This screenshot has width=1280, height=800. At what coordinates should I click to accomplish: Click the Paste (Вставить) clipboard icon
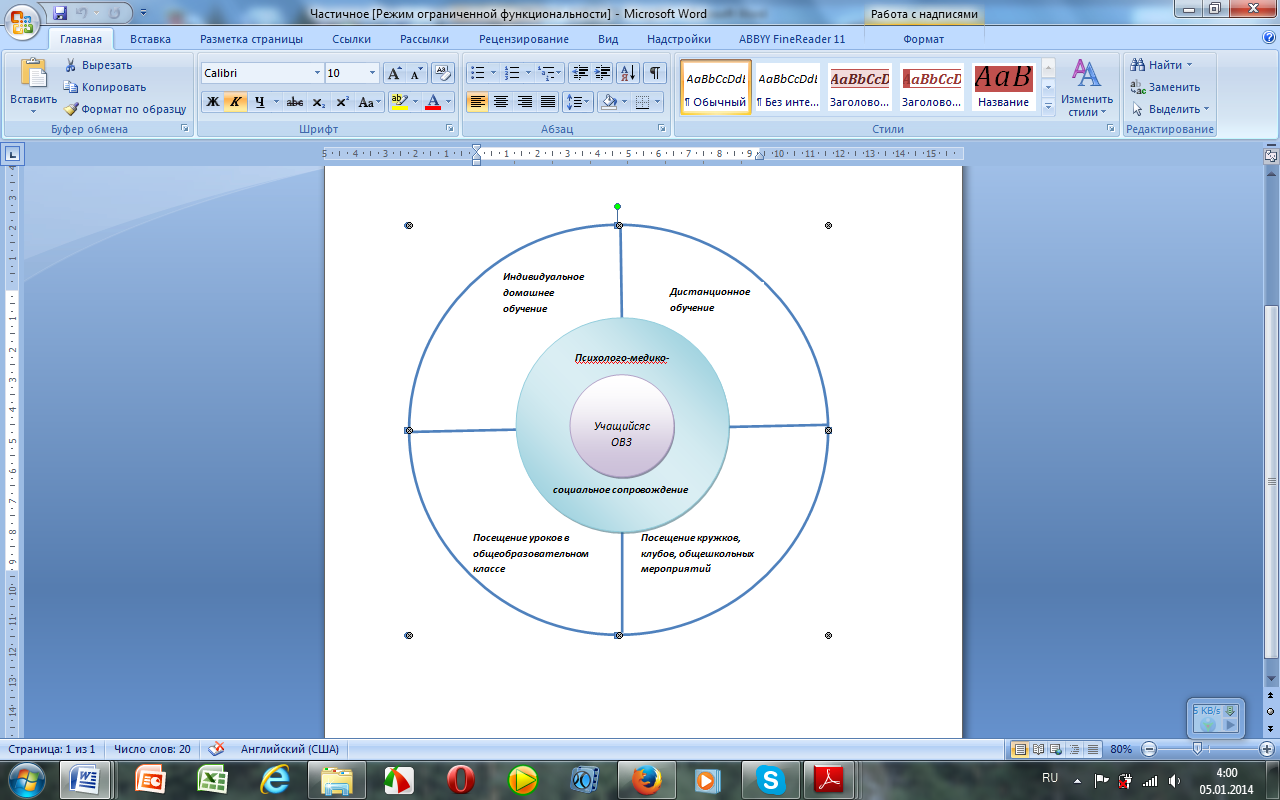[33, 73]
